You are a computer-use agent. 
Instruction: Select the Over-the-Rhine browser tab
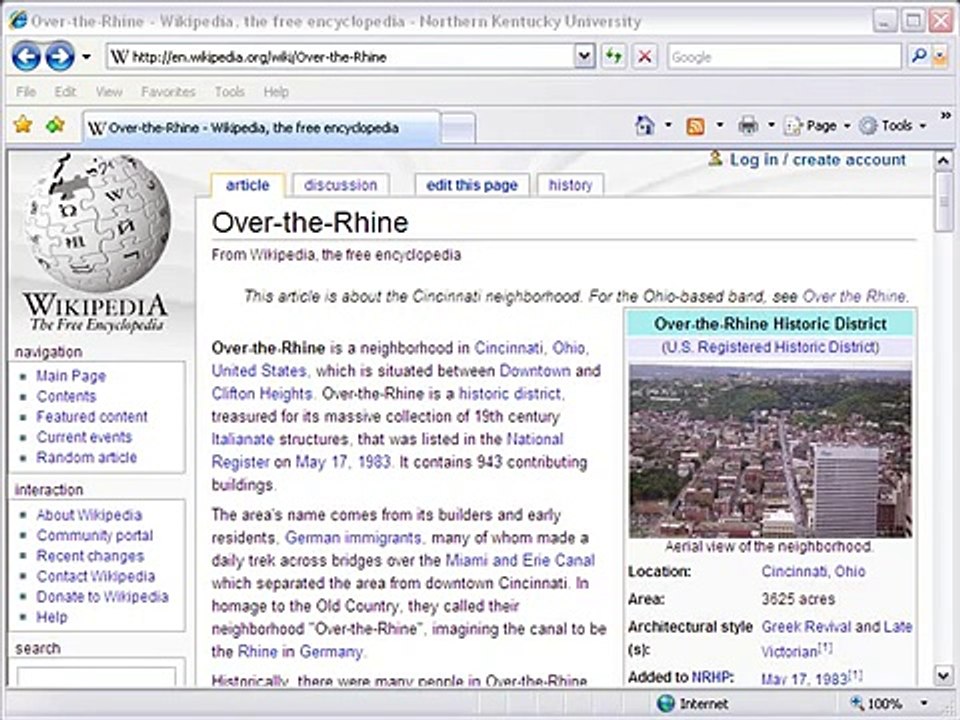(261, 128)
